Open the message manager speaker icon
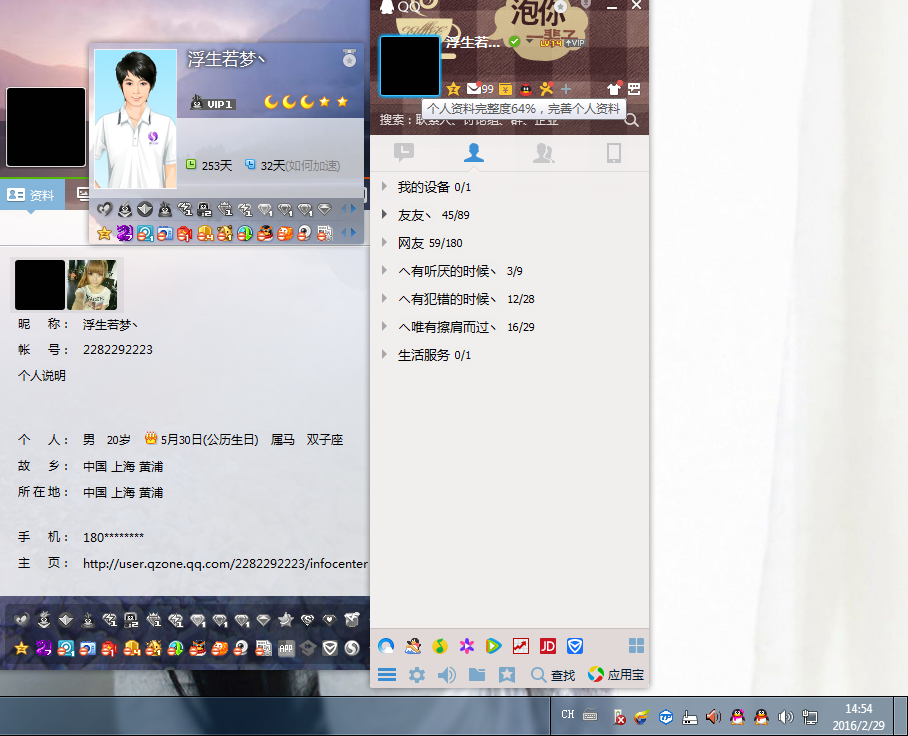Viewport: 908px width, 736px height. [446, 675]
